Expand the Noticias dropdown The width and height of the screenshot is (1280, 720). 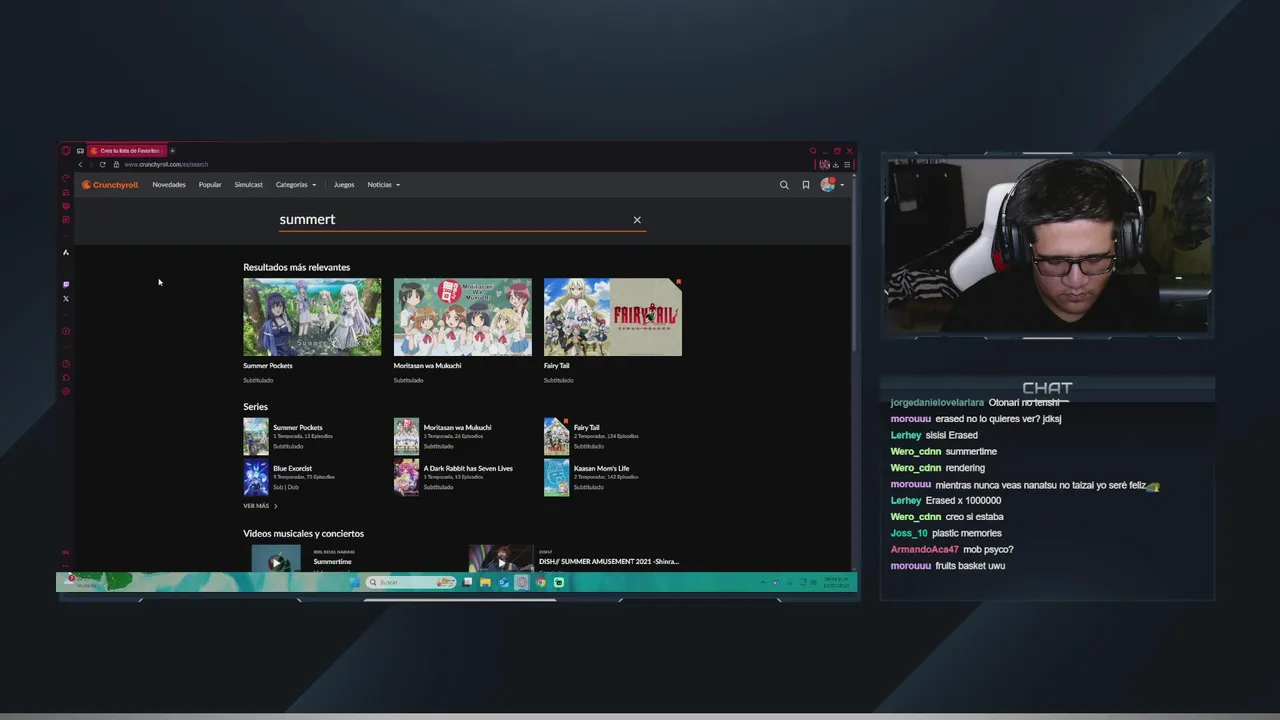(x=383, y=185)
